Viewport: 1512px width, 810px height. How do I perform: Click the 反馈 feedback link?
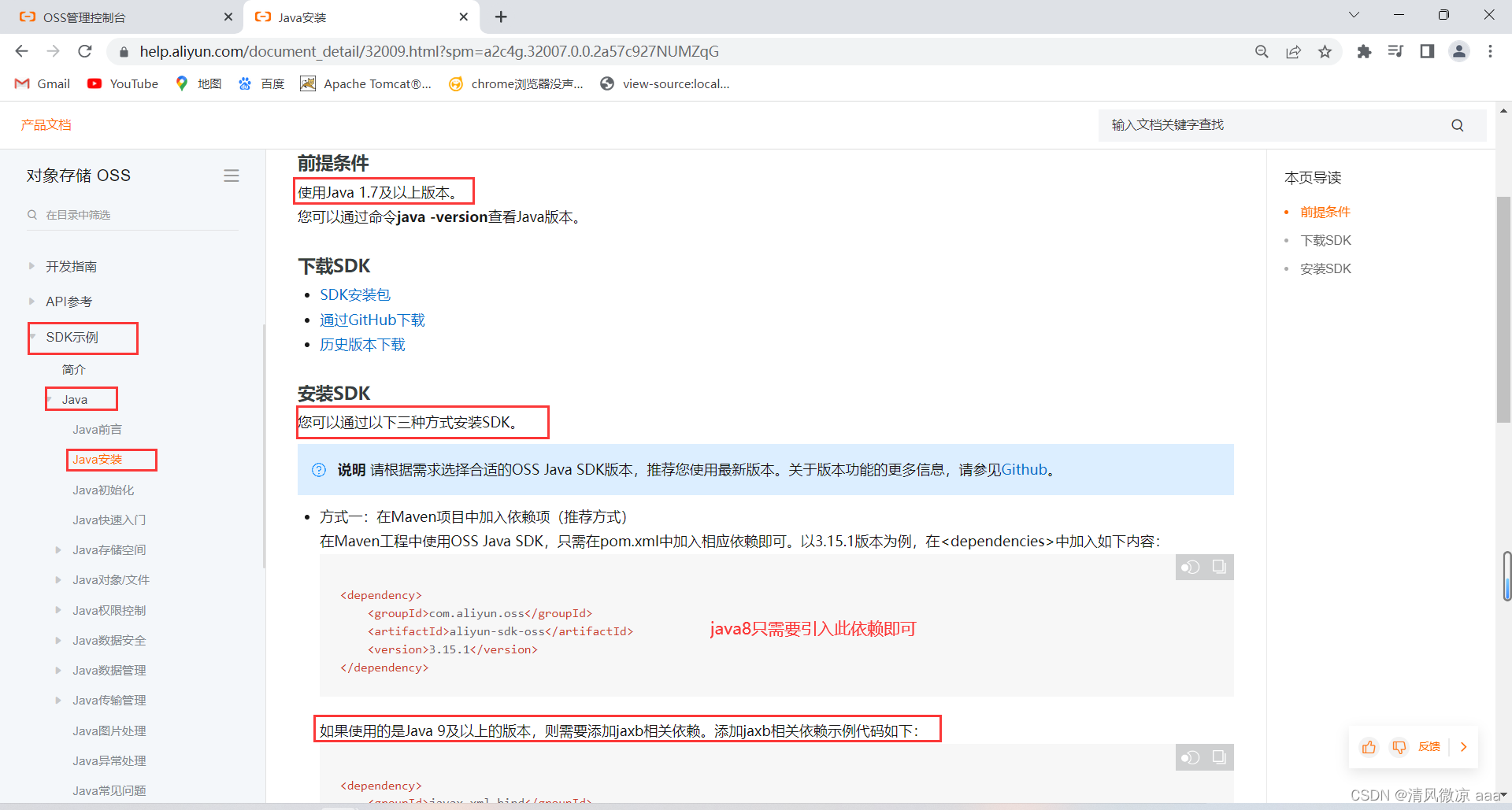tap(1429, 747)
